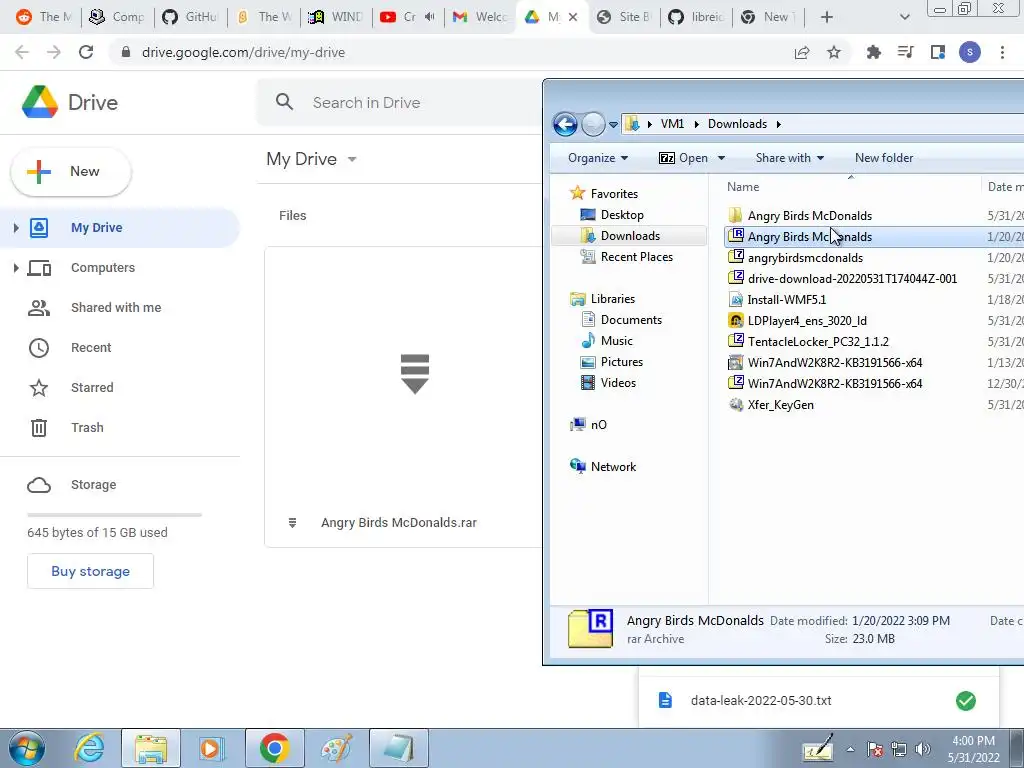Switch to the Gmail Welcome tab
Viewport: 1024px width, 768px height.
tap(480, 17)
